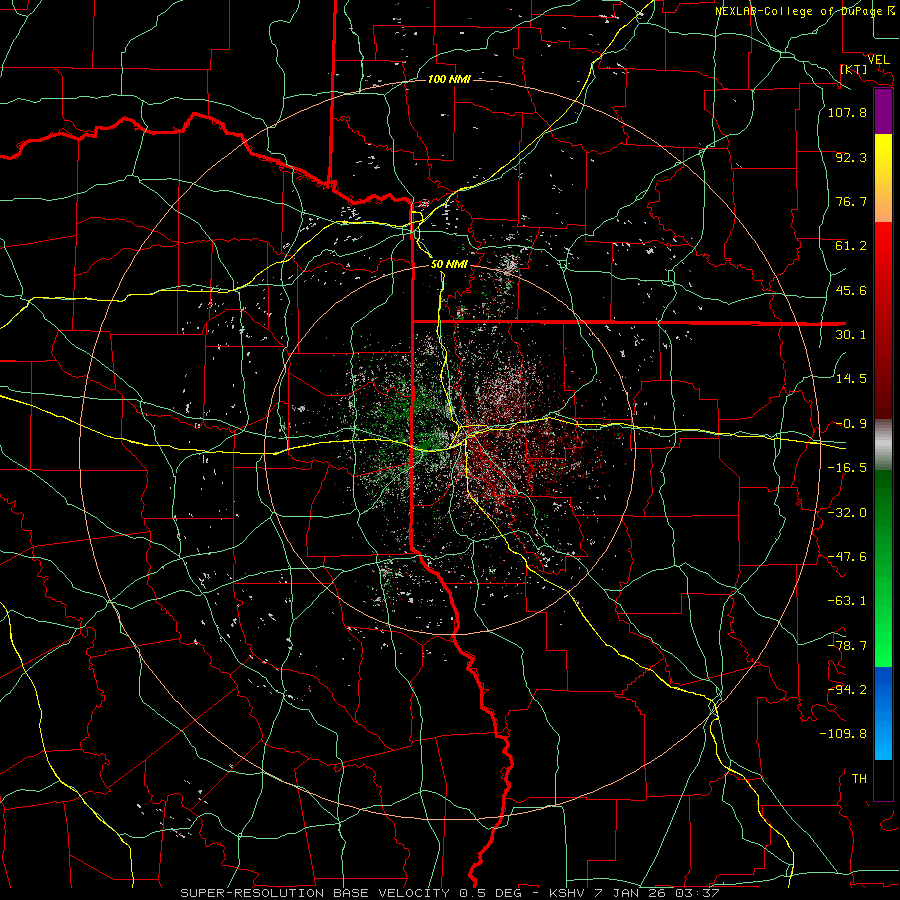900x900 pixels.
Task: Click the [KT] units label
Action: click(853, 69)
